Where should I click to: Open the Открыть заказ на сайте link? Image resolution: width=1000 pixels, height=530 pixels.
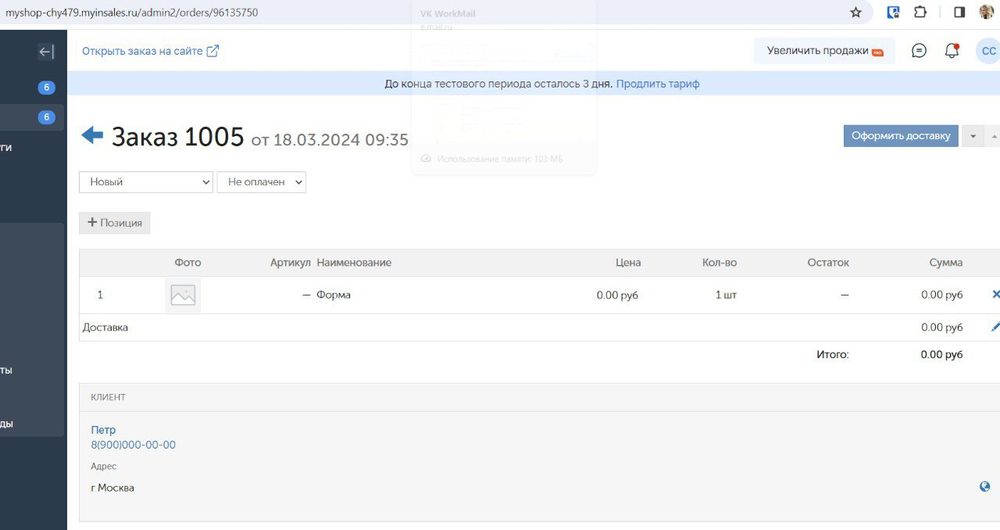[x=150, y=51]
